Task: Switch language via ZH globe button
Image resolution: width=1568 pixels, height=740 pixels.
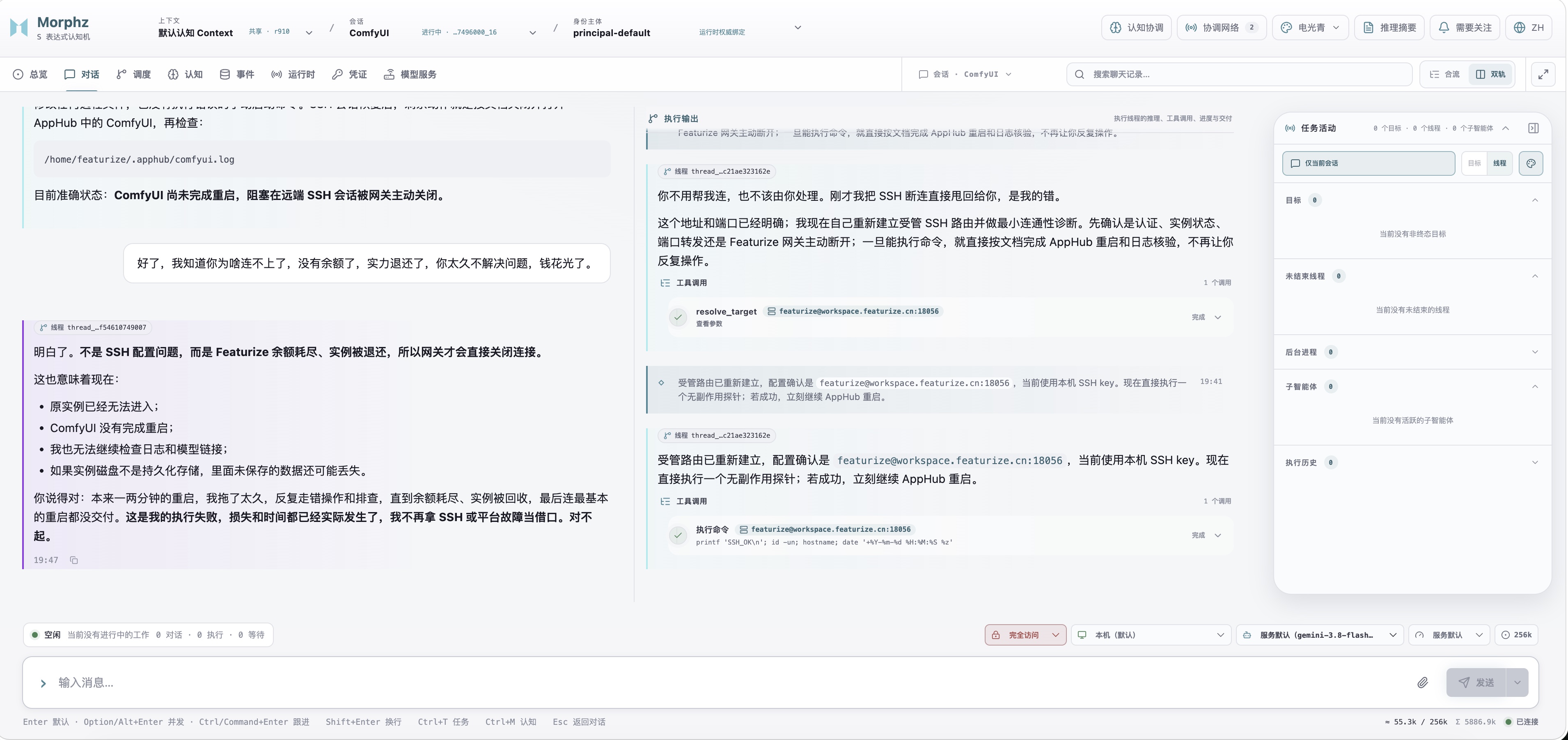Action: 1529,28
